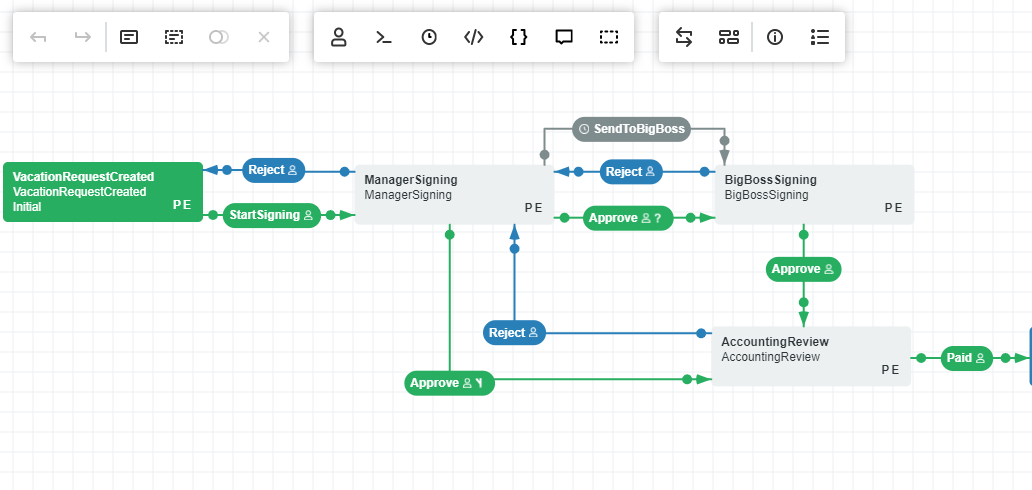Select the AccountingReview activity box

pos(812,356)
